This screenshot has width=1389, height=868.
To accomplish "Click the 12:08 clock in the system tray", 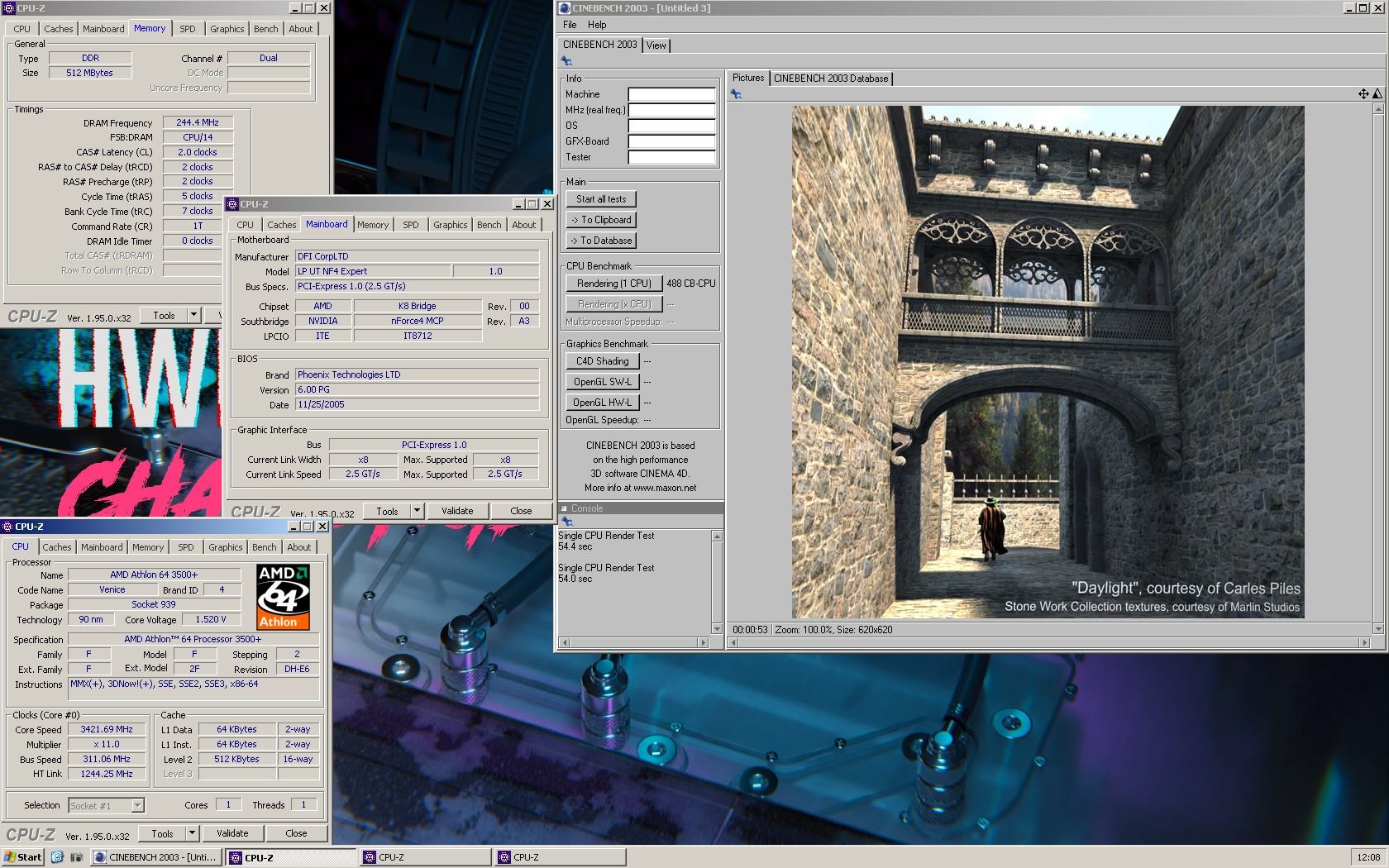I will (1368, 857).
